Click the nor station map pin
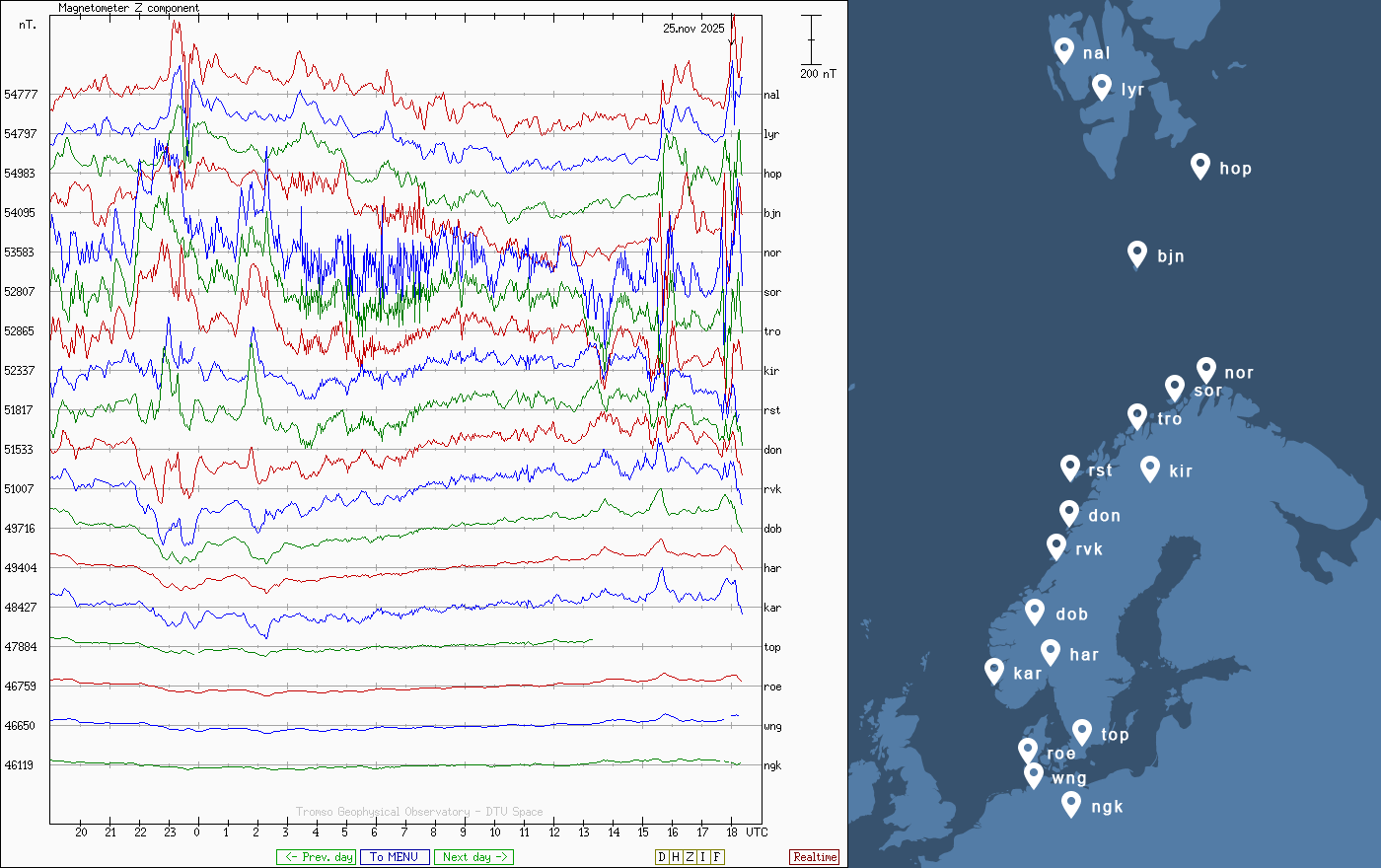Image resolution: width=1381 pixels, height=868 pixels. (1206, 371)
